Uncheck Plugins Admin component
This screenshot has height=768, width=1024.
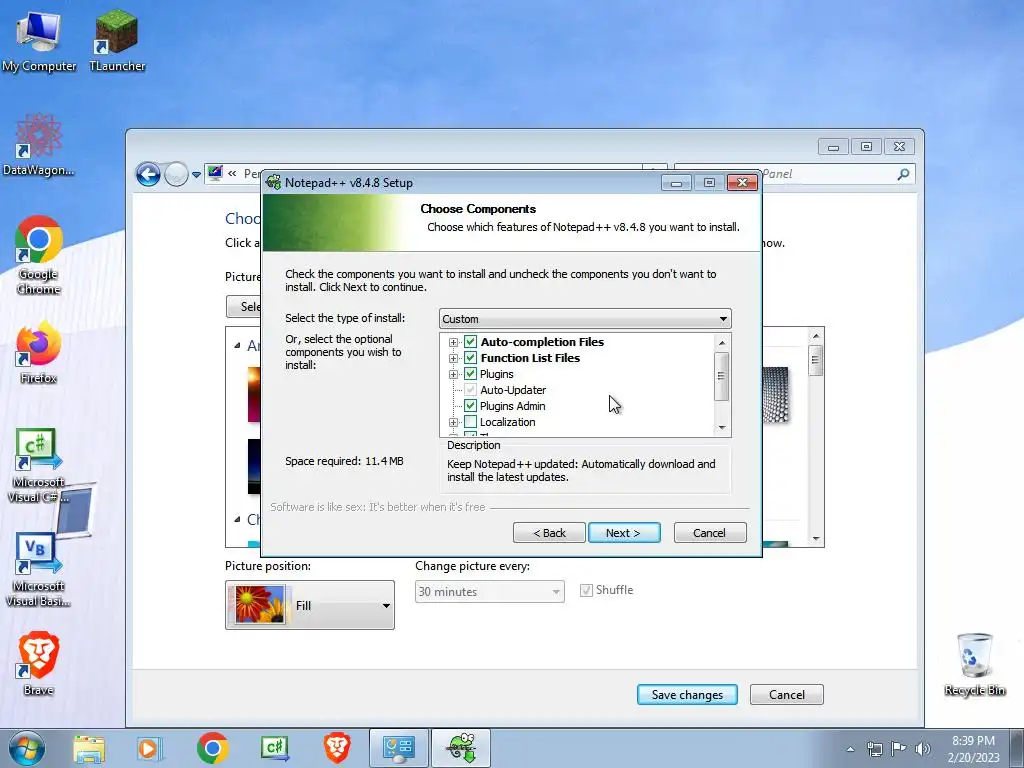[x=470, y=406]
